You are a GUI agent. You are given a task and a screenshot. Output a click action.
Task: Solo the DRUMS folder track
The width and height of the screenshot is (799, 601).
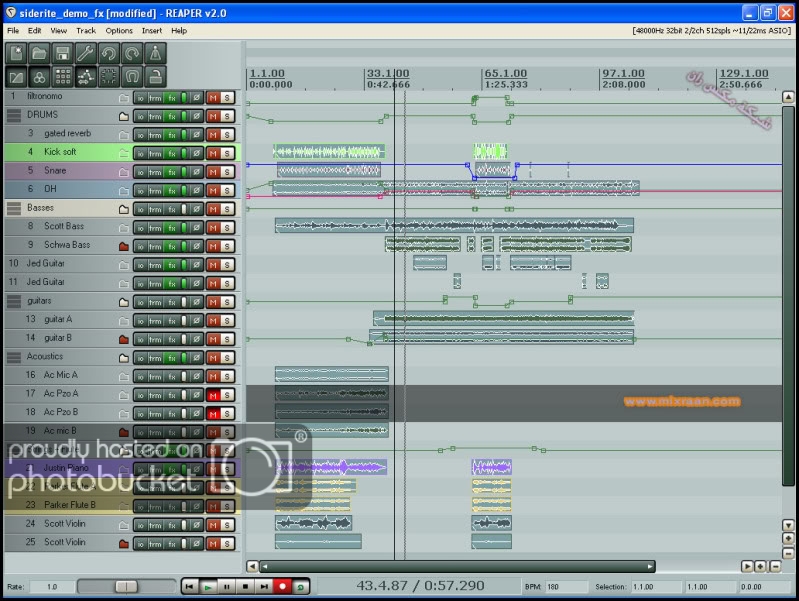pyautogui.click(x=227, y=116)
